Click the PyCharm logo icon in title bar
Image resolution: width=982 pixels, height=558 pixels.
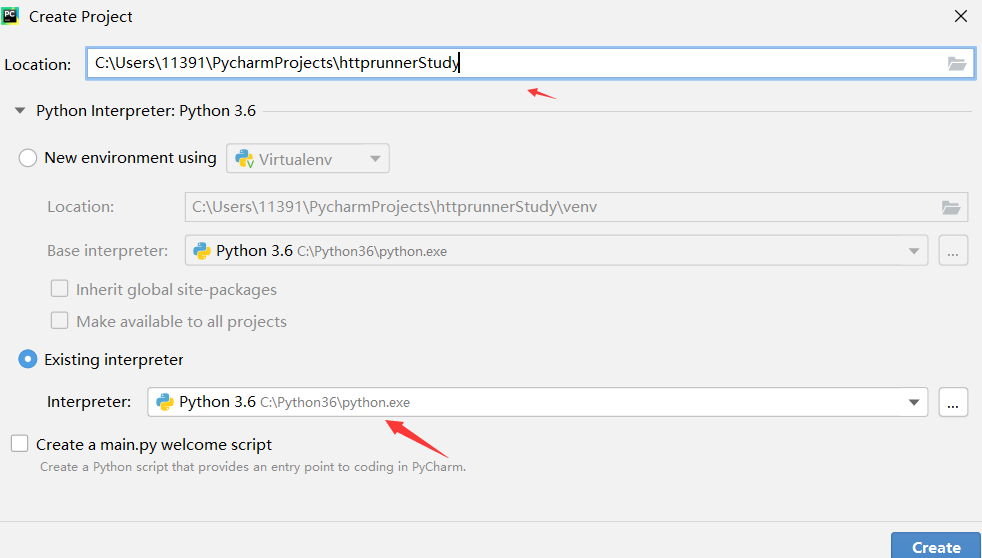click(x=10, y=16)
